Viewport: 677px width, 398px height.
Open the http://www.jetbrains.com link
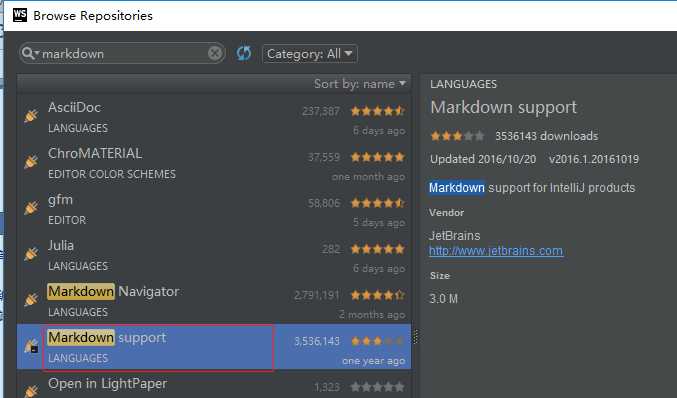pos(496,251)
